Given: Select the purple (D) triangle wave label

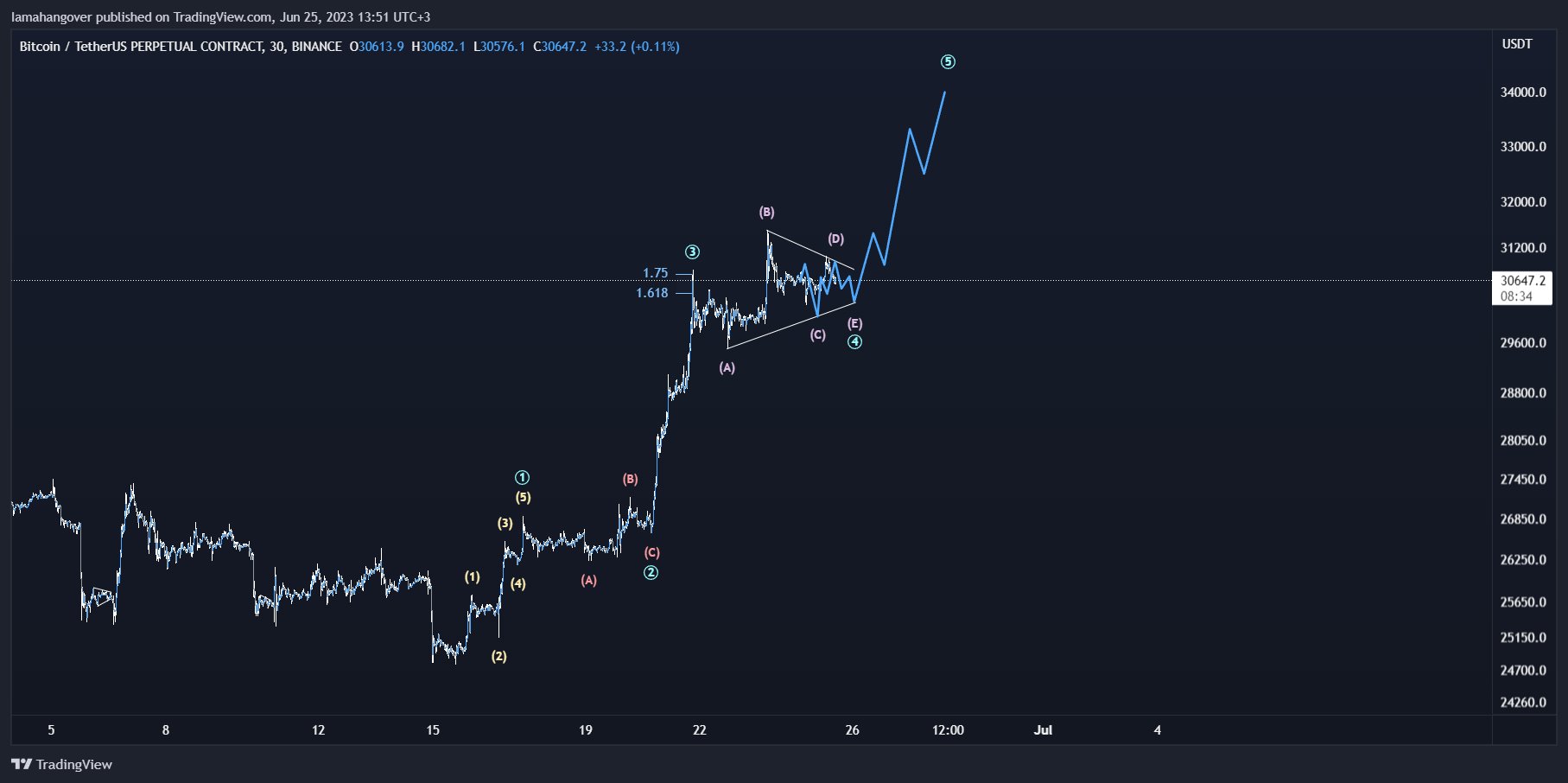Looking at the screenshot, I should pos(836,239).
